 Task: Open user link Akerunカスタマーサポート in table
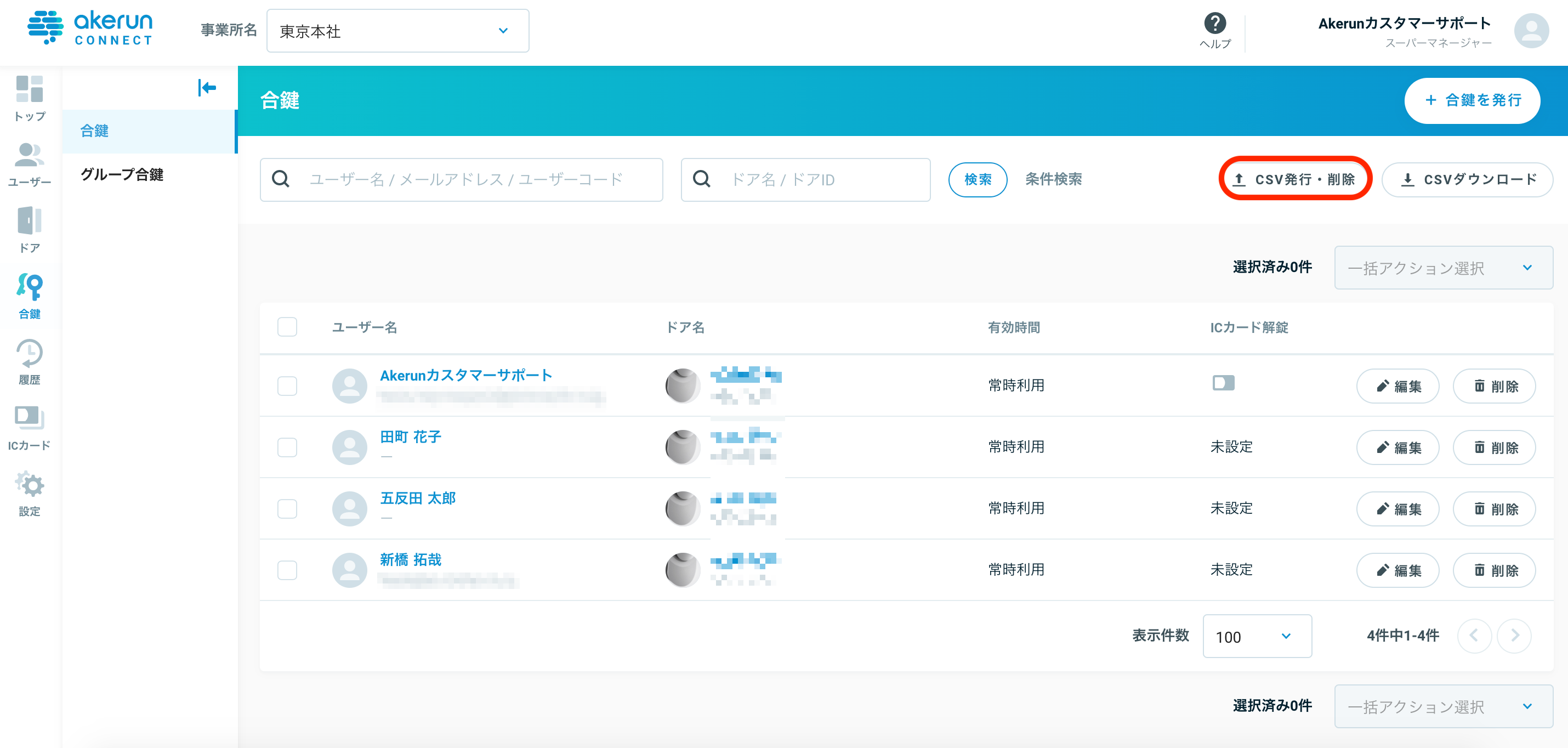pyautogui.click(x=465, y=376)
